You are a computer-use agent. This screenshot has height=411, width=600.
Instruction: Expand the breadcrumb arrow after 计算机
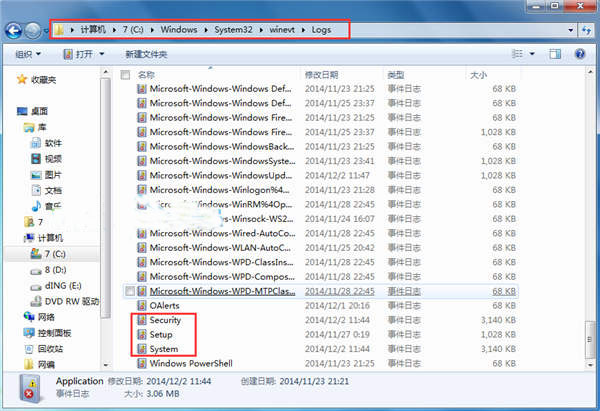(x=114, y=30)
